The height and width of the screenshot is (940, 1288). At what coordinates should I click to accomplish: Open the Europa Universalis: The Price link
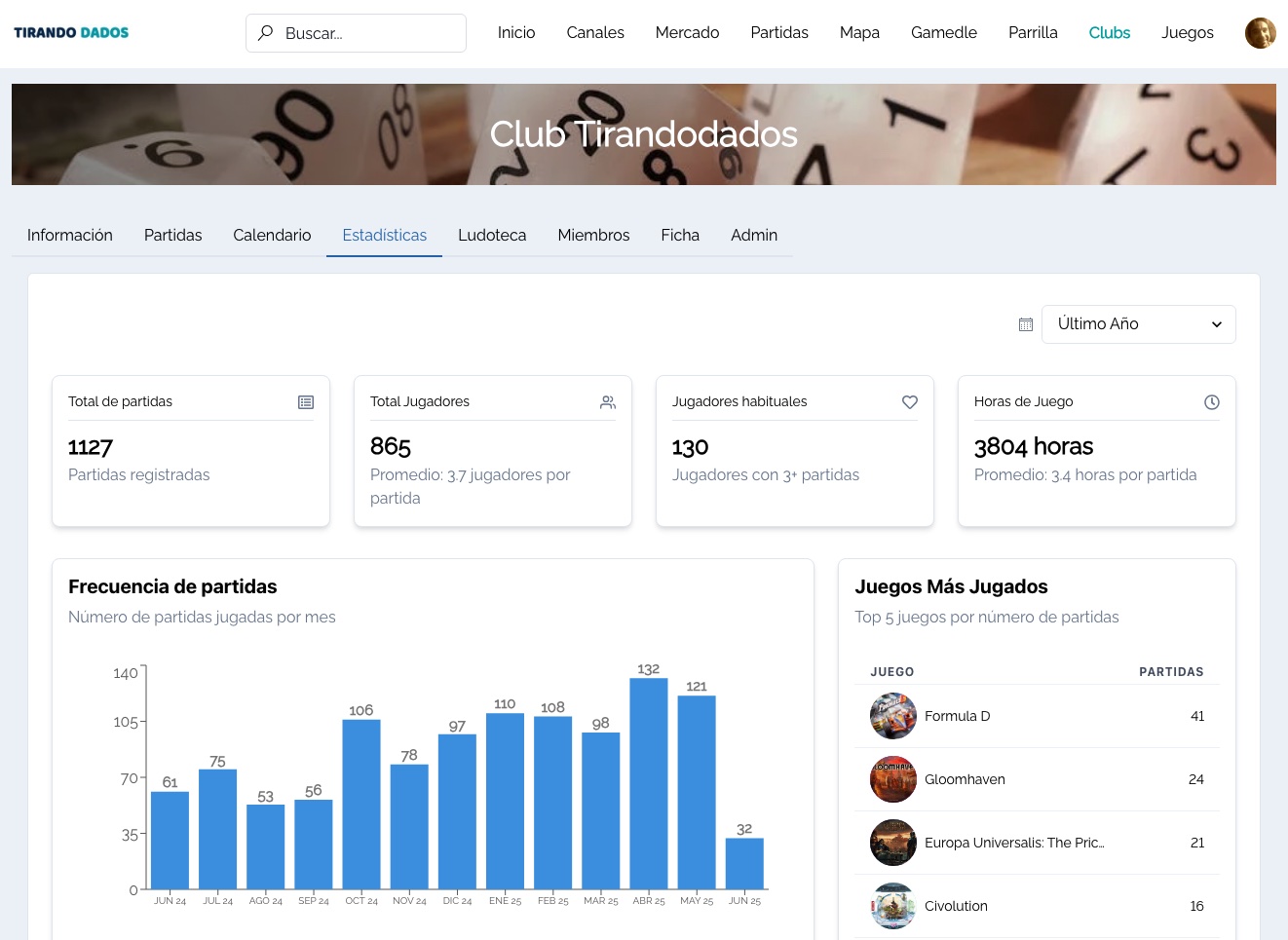pos(1014,843)
